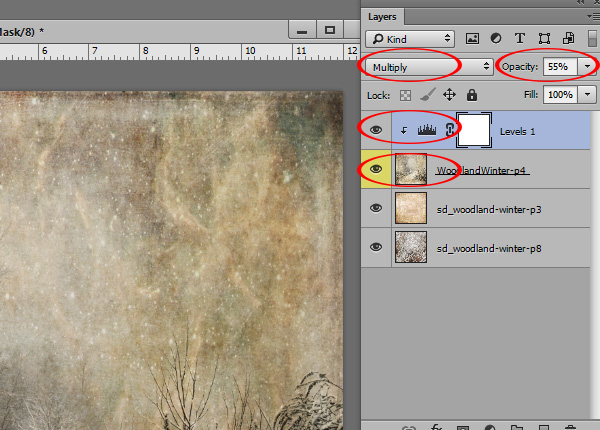This screenshot has width=600, height=430.
Task: Open the Opacity slider dropdown arrow
Action: pos(589,66)
